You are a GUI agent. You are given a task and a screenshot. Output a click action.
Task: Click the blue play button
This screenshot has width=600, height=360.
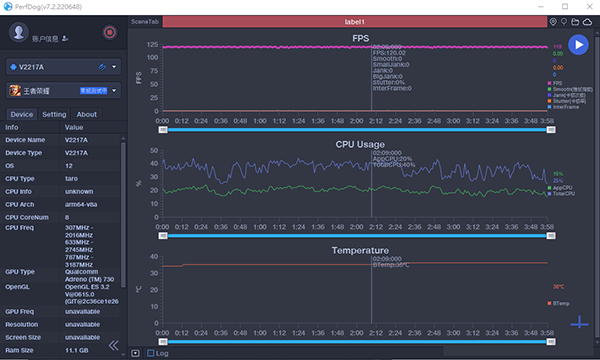pos(578,45)
